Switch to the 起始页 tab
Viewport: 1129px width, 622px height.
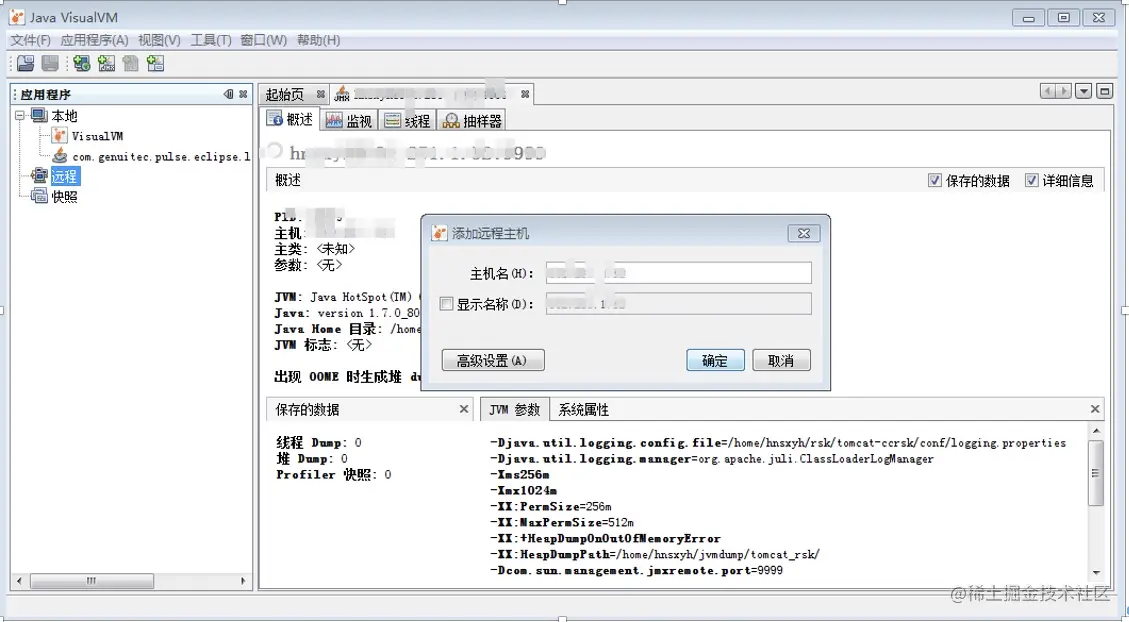285,94
